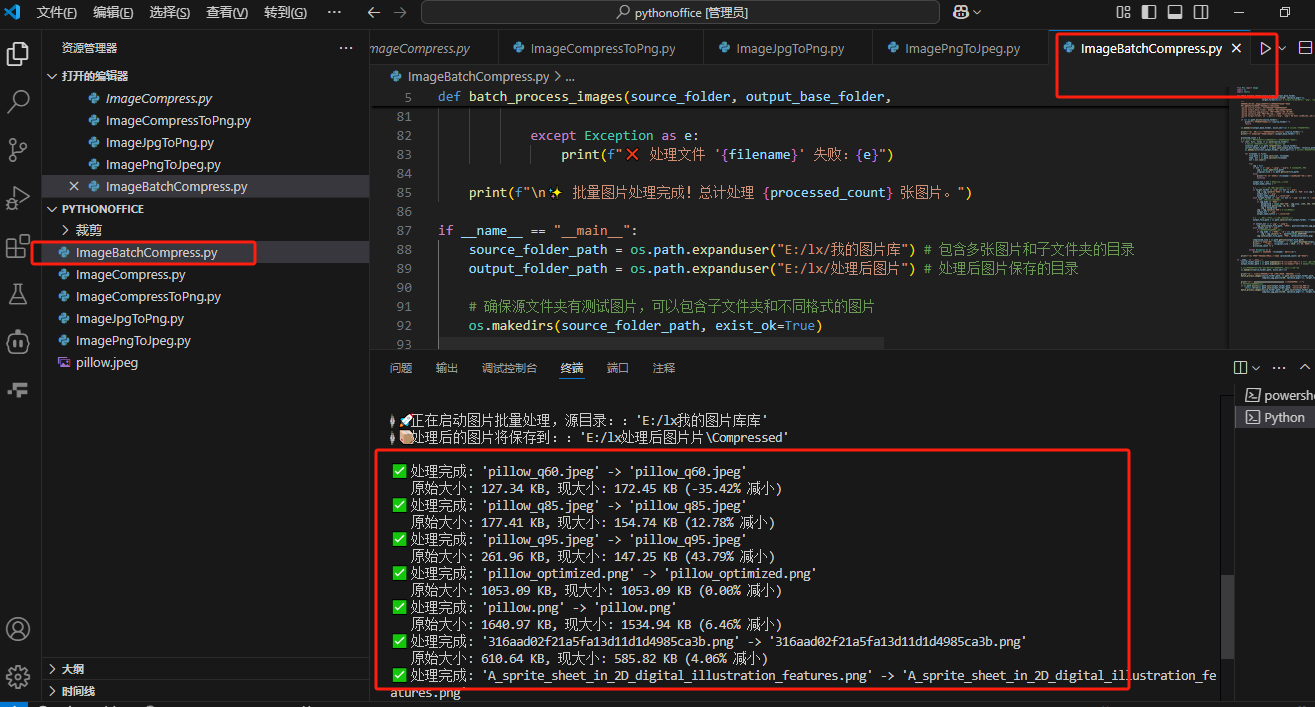The width and height of the screenshot is (1315, 707).
Task: Open the Run and Debug view
Action: (x=18, y=197)
